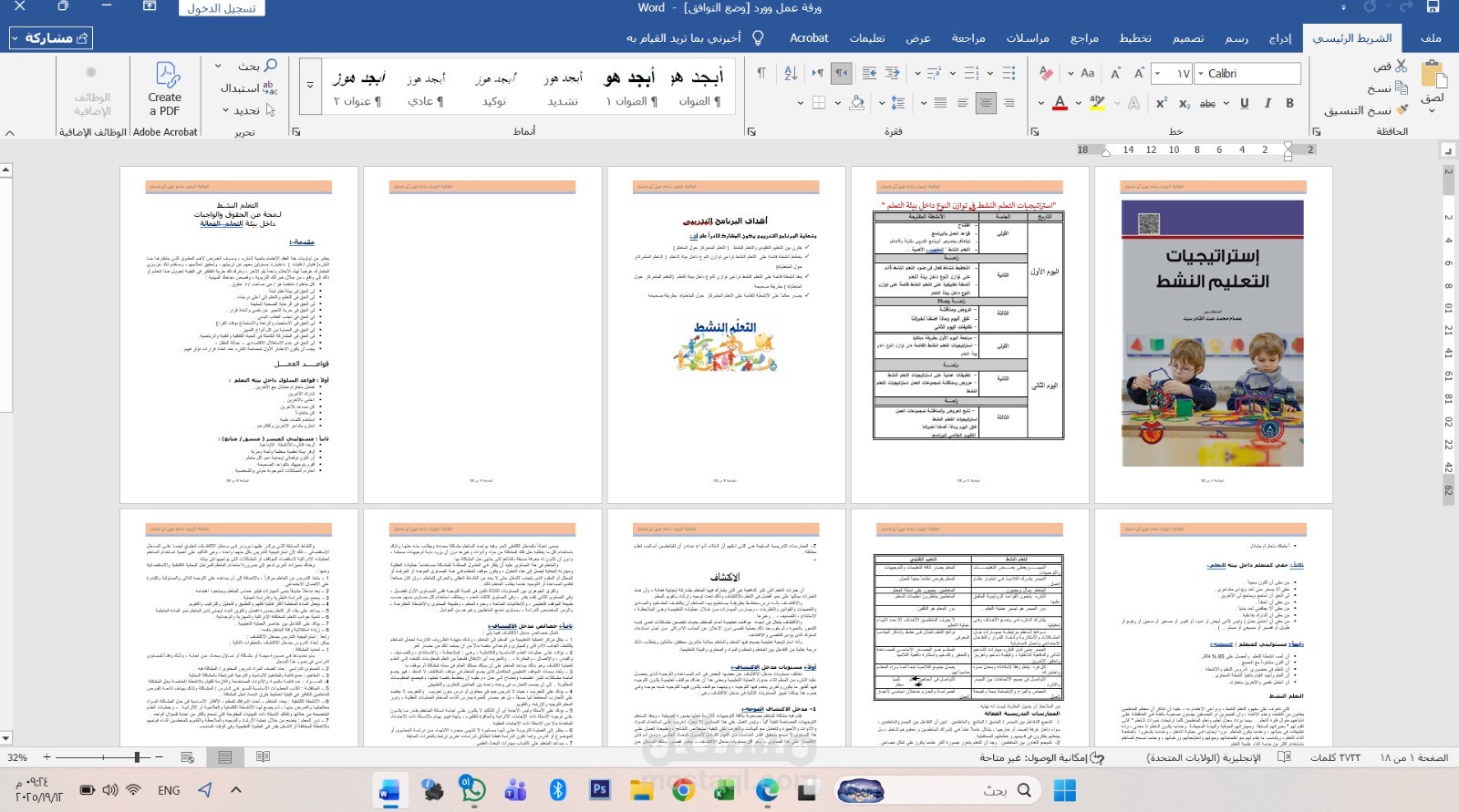This screenshot has height=812, width=1459.
Task: Collapse the ribbon with the chevron
Action: click(10, 133)
